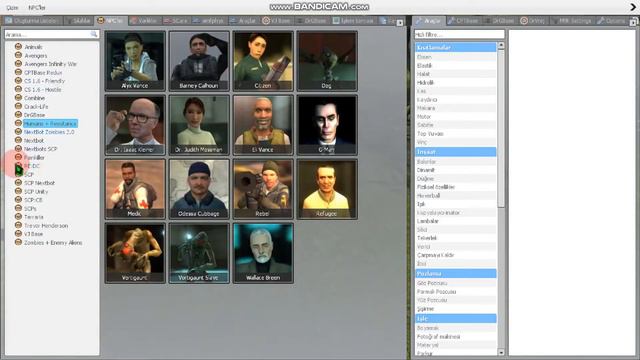Viewport: 640px width, 360px height.
Task: Collapse the İnşaat tool category header
Action: [x=456, y=152]
